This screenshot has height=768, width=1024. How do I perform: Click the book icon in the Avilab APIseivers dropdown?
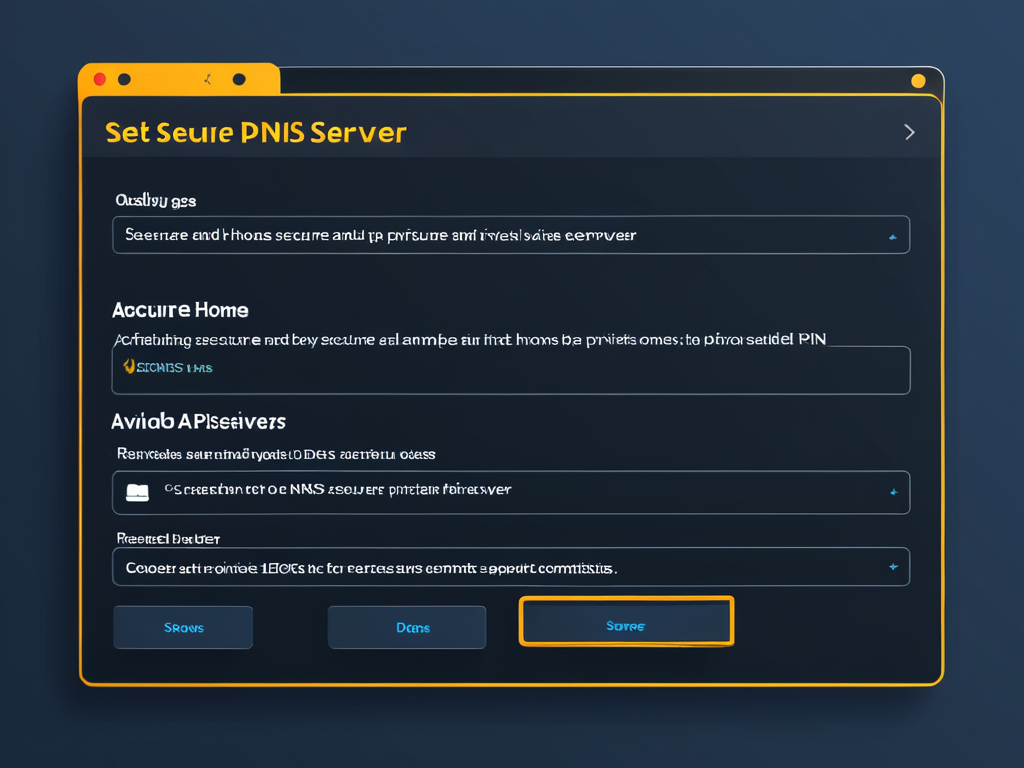click(137, 492)
